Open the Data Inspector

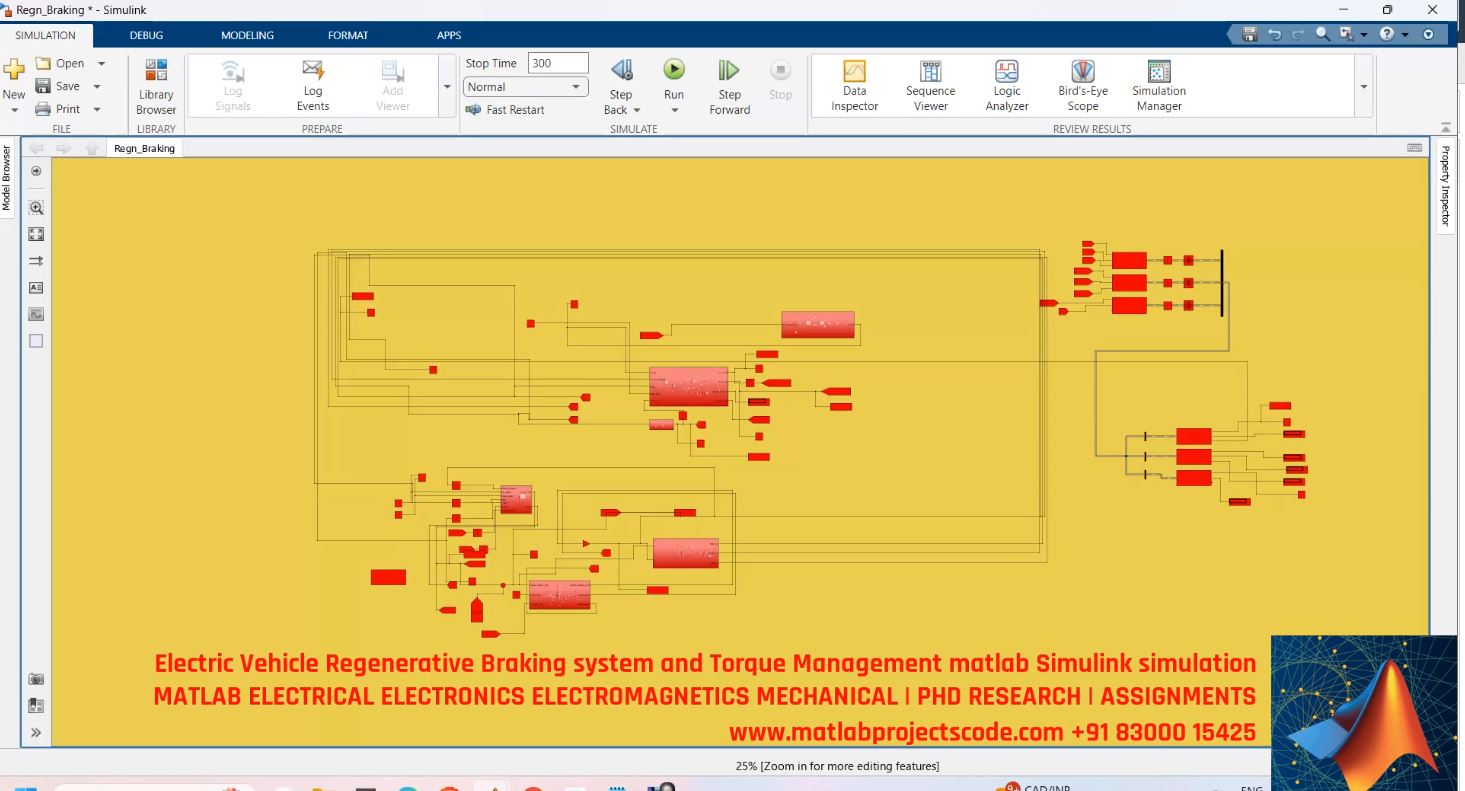pos(853,85)
